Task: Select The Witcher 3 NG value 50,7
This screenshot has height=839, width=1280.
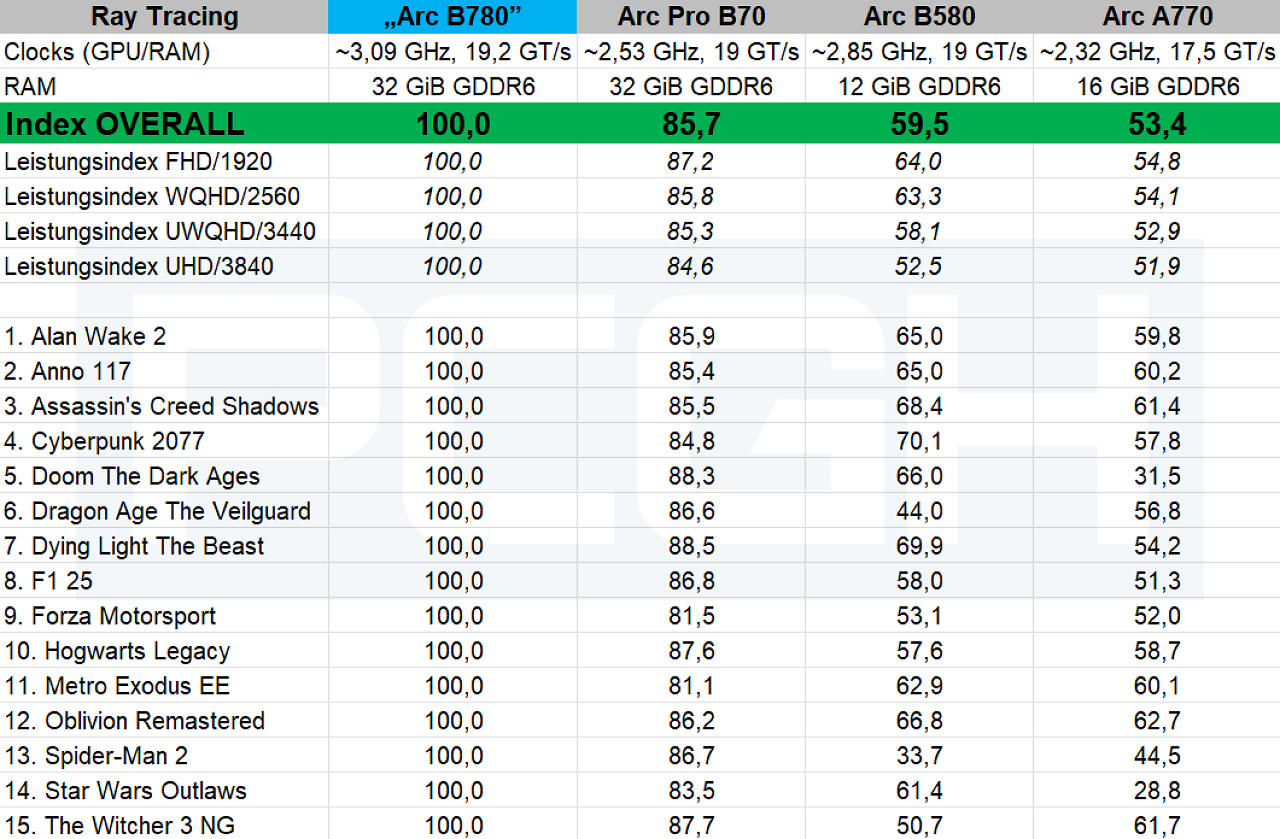Action: click(919, 826)
